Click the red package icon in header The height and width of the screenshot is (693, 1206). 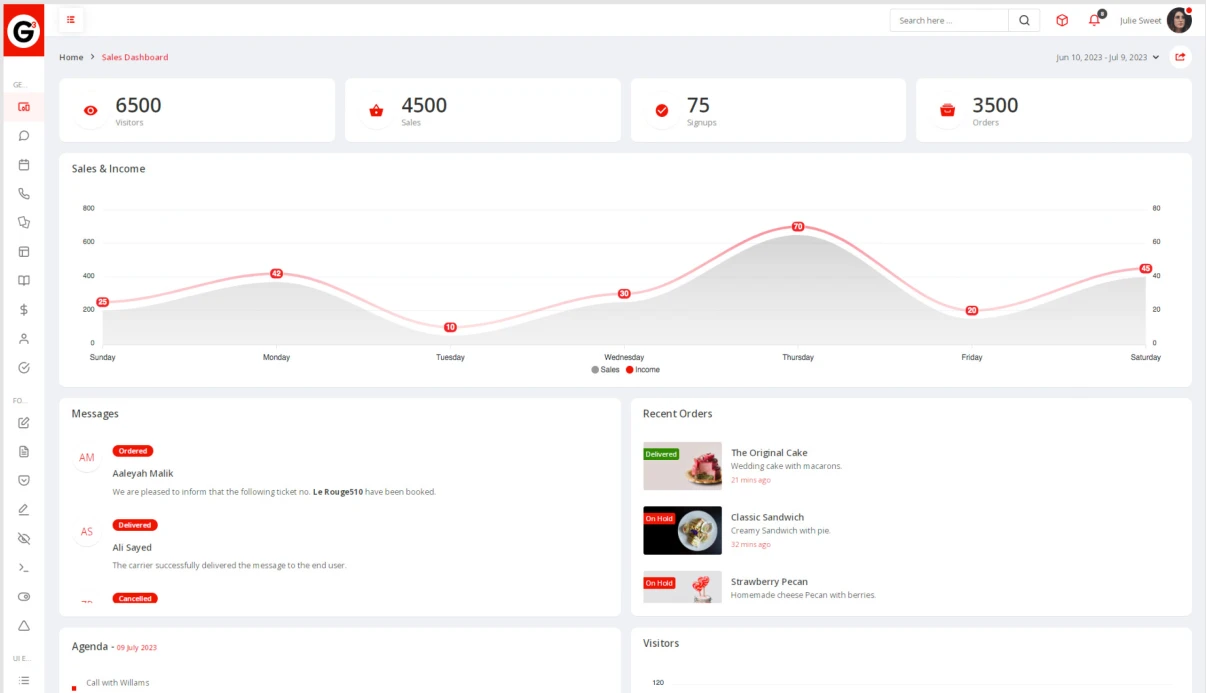click(x=1061, y=20)
